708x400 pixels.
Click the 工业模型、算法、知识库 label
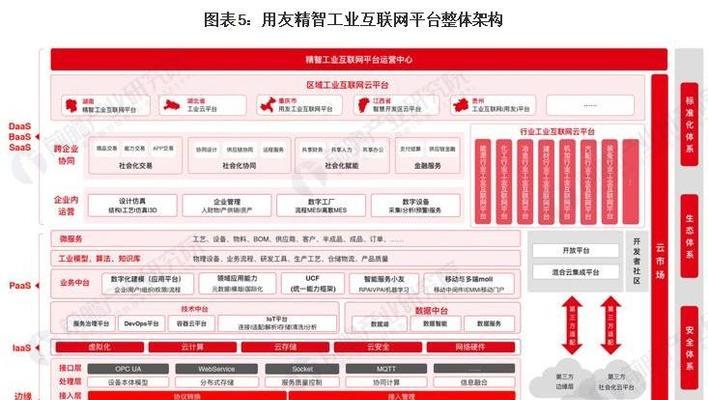[x=99, y=259]
